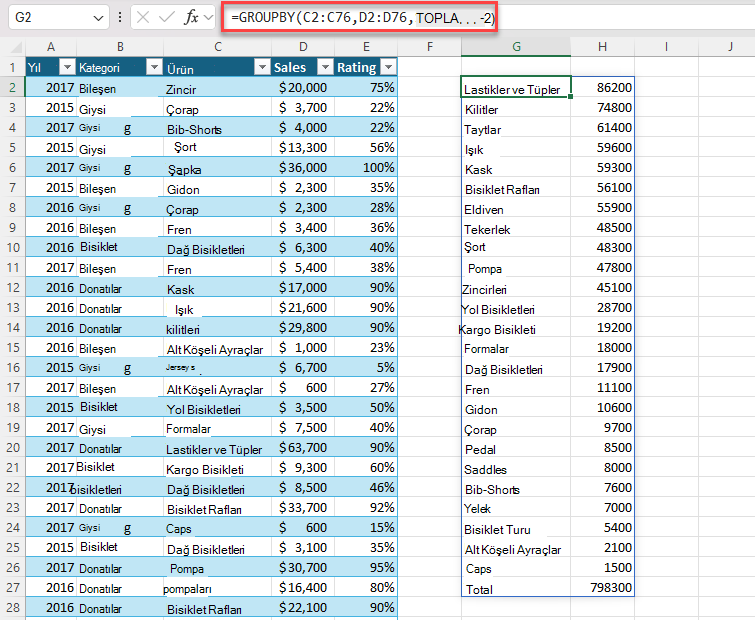755x620 pixels.
Task: Select column G header
Action: 516,47
